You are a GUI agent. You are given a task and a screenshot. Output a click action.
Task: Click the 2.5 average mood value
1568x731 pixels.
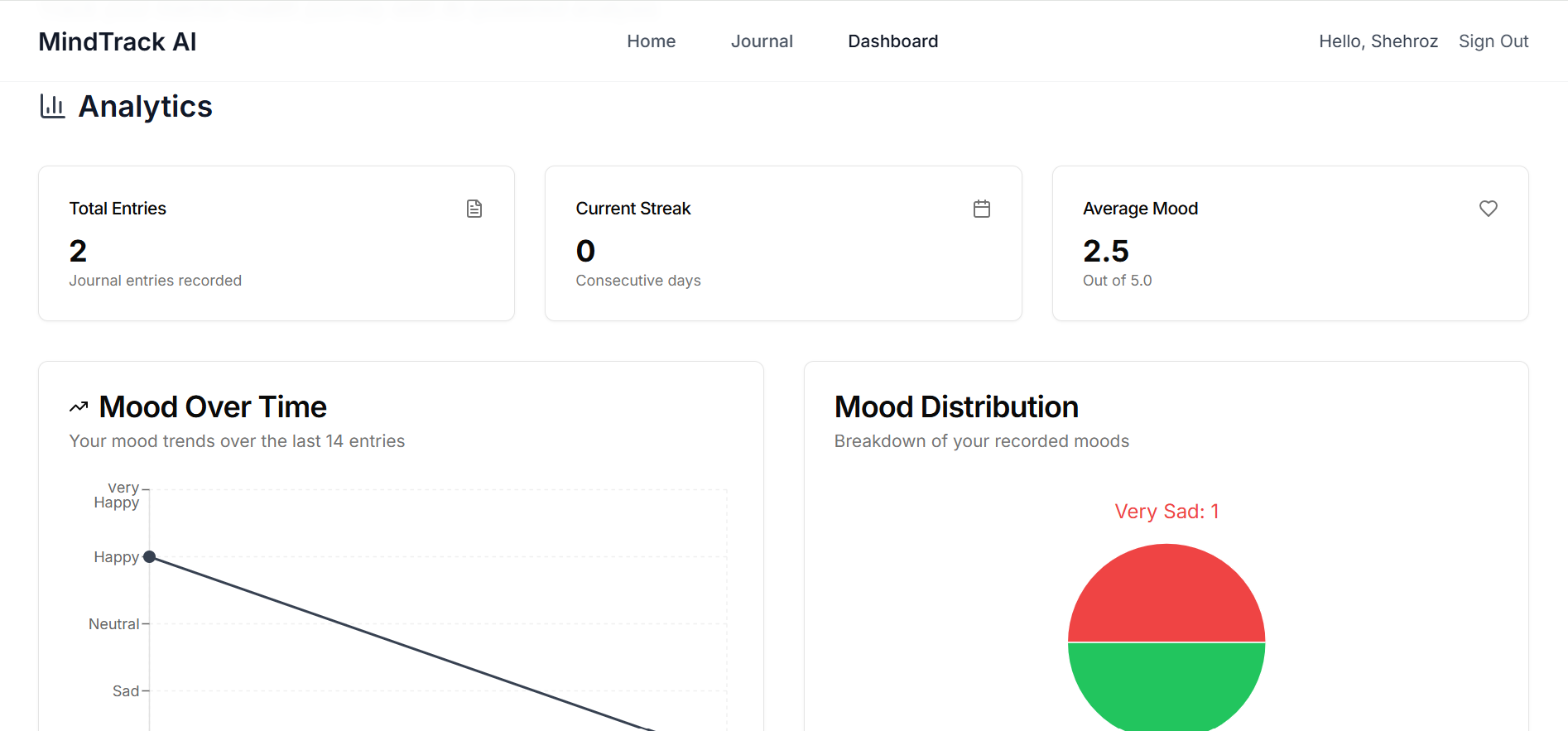[1106, 251]
